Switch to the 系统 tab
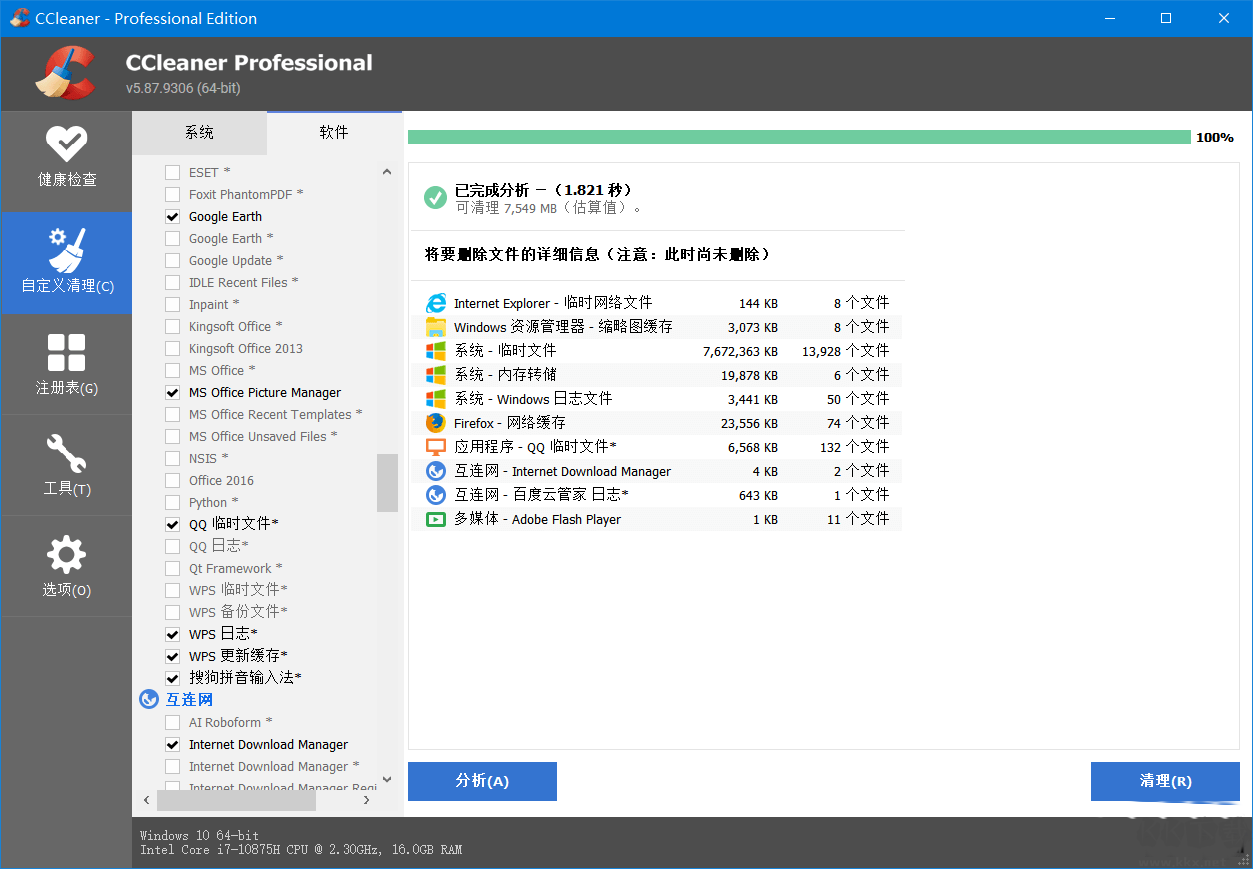Viewport: 1253px width, 869px height. pos(199,133)
